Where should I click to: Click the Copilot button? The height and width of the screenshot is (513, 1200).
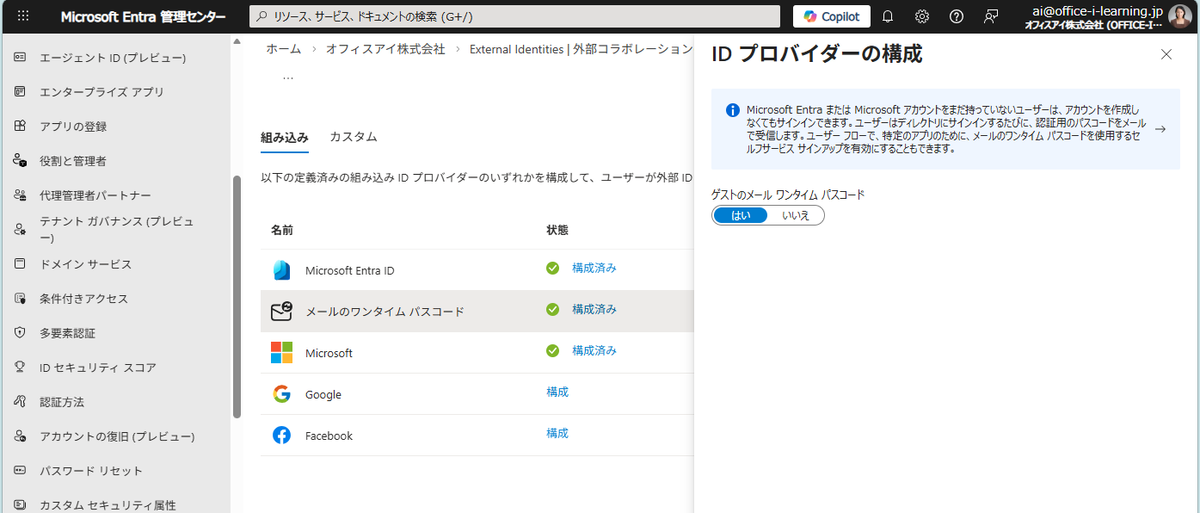pyautogui.click(x=831, y=17)
